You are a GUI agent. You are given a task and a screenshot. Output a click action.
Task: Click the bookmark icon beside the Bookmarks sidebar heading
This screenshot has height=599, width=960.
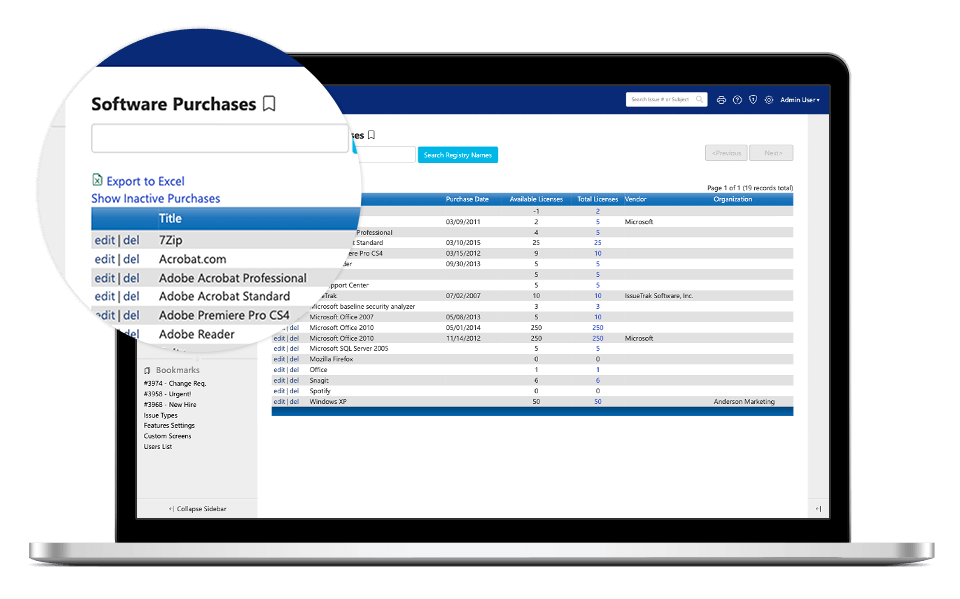[147, 371]
